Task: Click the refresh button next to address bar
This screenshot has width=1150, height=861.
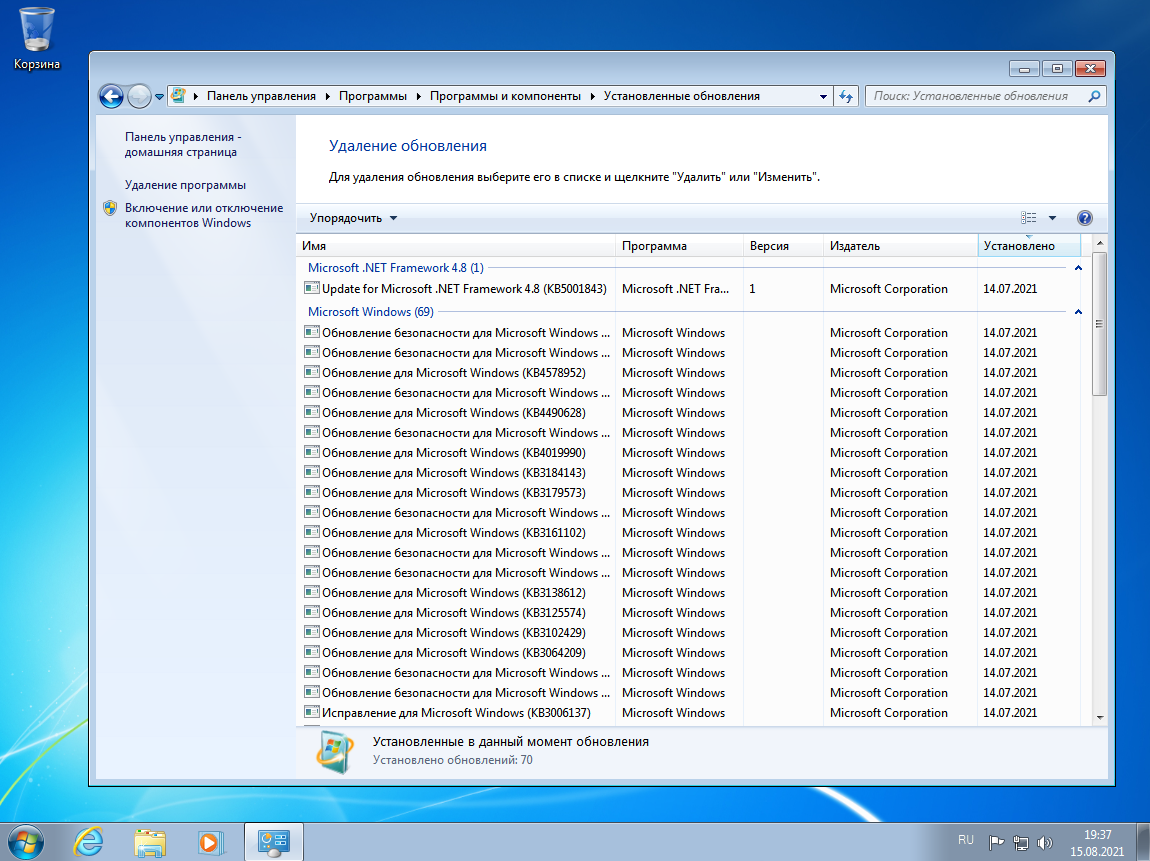Action: point(846,96)
